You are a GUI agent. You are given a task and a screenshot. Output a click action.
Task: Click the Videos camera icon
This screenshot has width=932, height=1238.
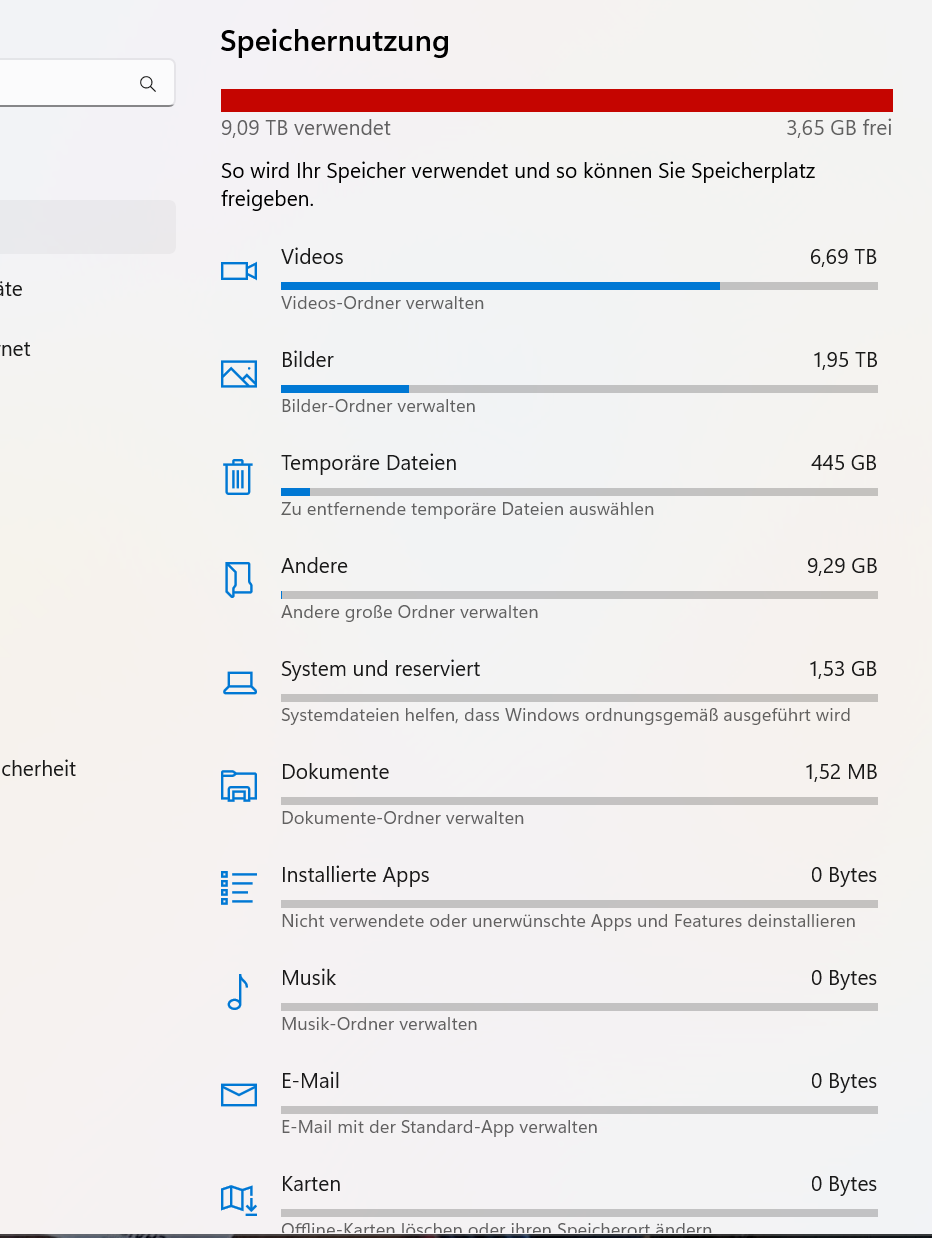238,271
